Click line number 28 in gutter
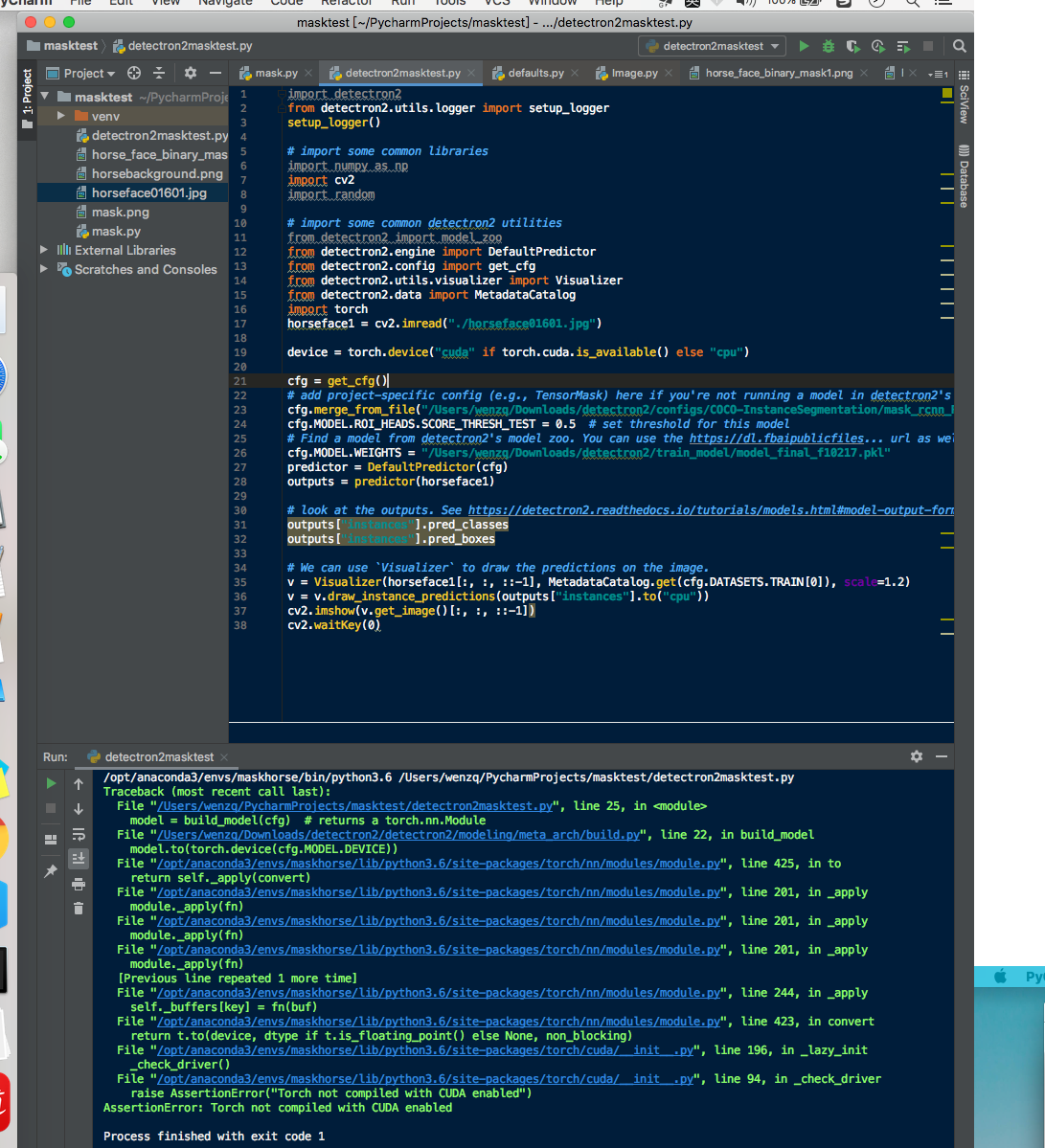Image resolution: width=1045 pixels, height=1148 pixels. click(241, 481)
